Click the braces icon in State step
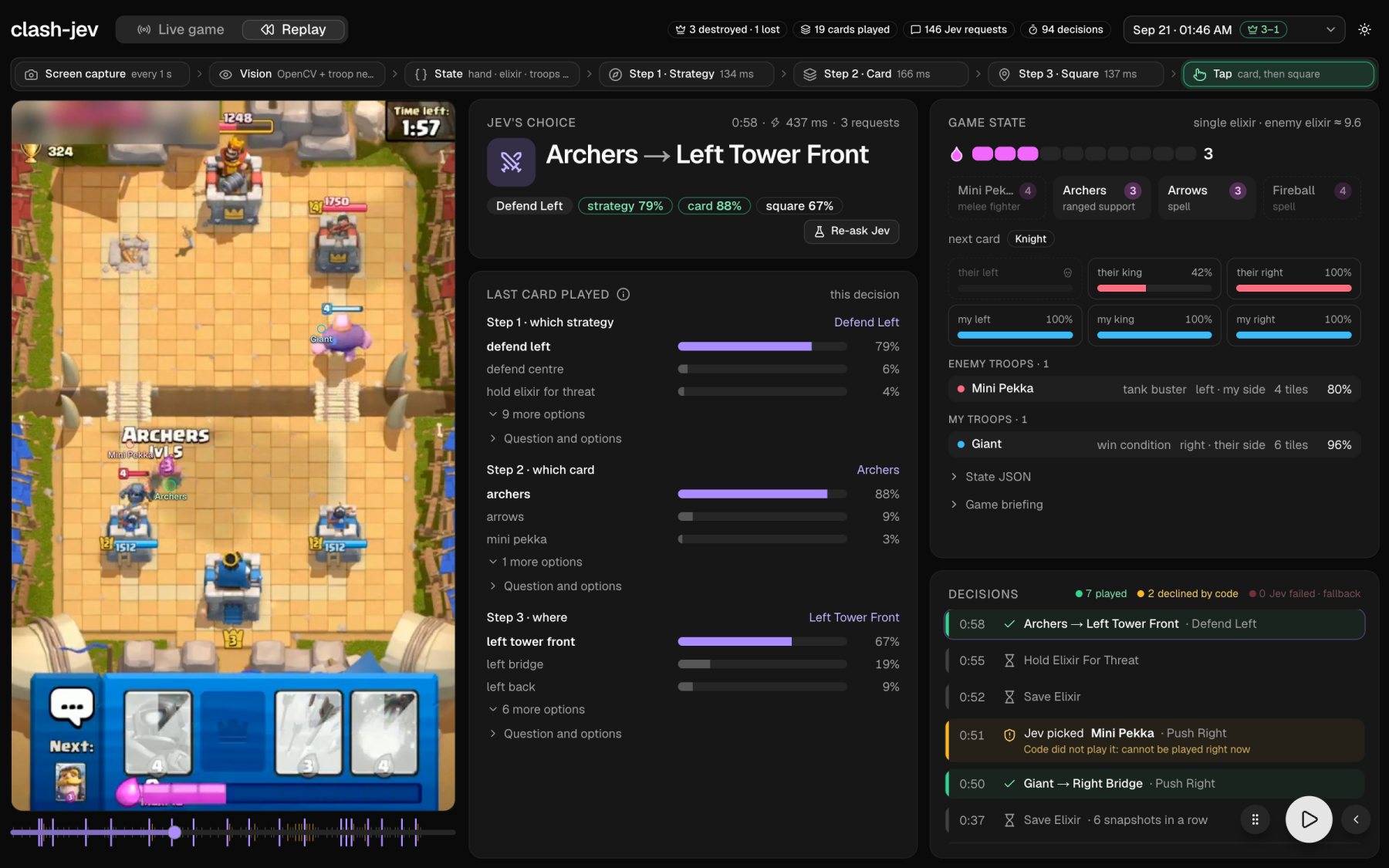1389x868 pixels. tap(421, 74)
